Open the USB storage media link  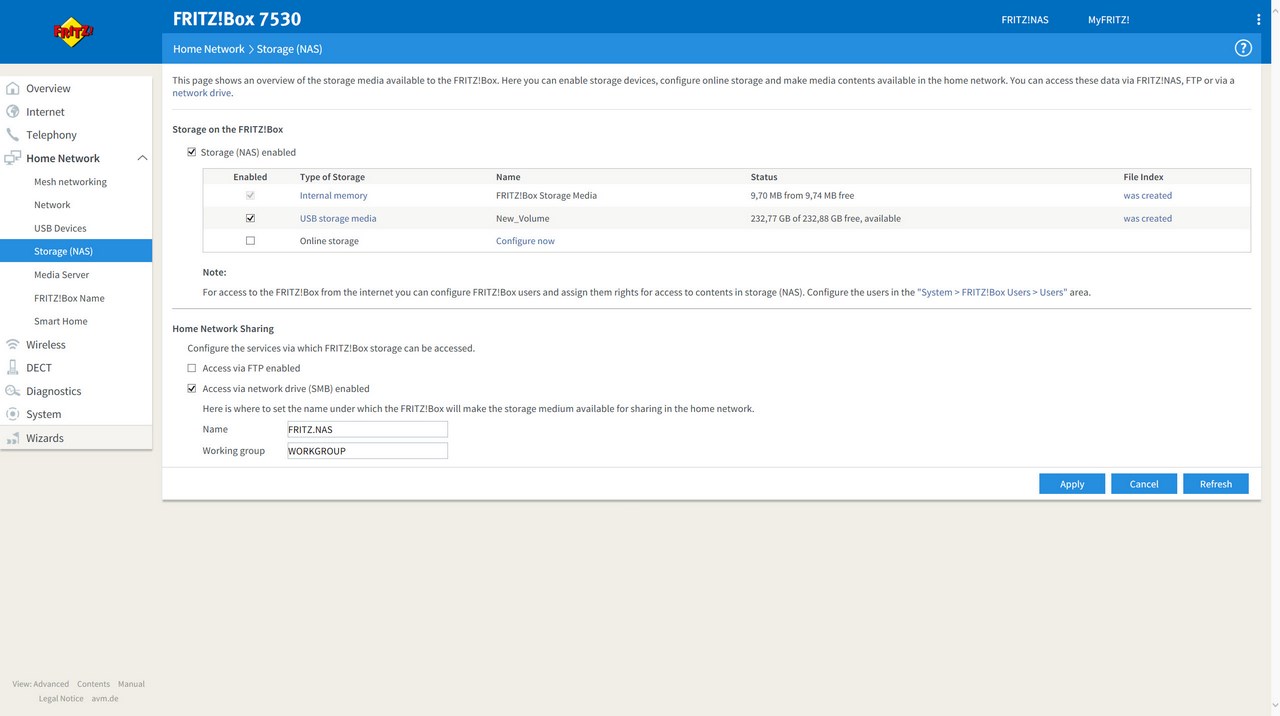click(338, 218)
